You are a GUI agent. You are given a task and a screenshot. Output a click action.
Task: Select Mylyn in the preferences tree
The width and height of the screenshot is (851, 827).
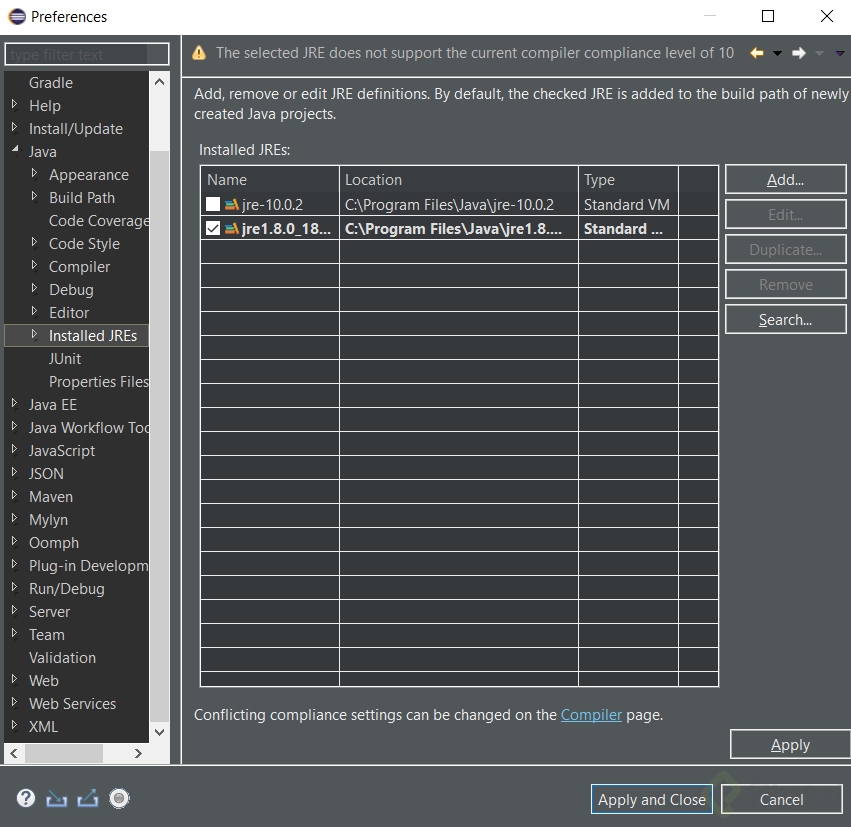pos(48,520)
